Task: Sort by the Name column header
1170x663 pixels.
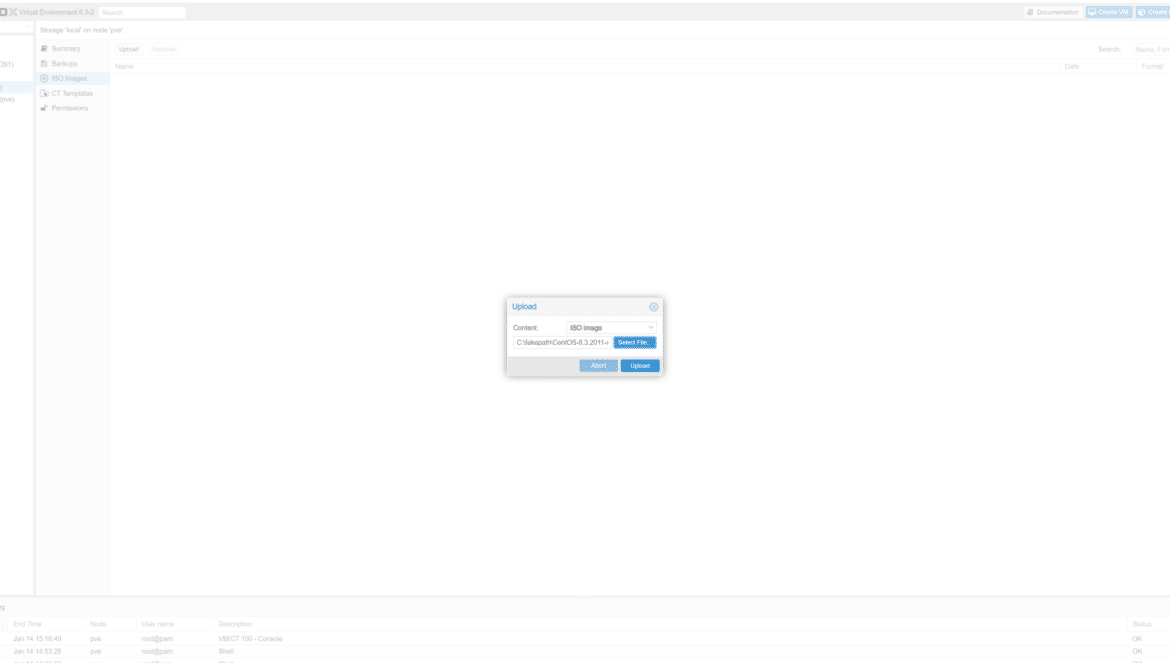Action: point(585,66)
